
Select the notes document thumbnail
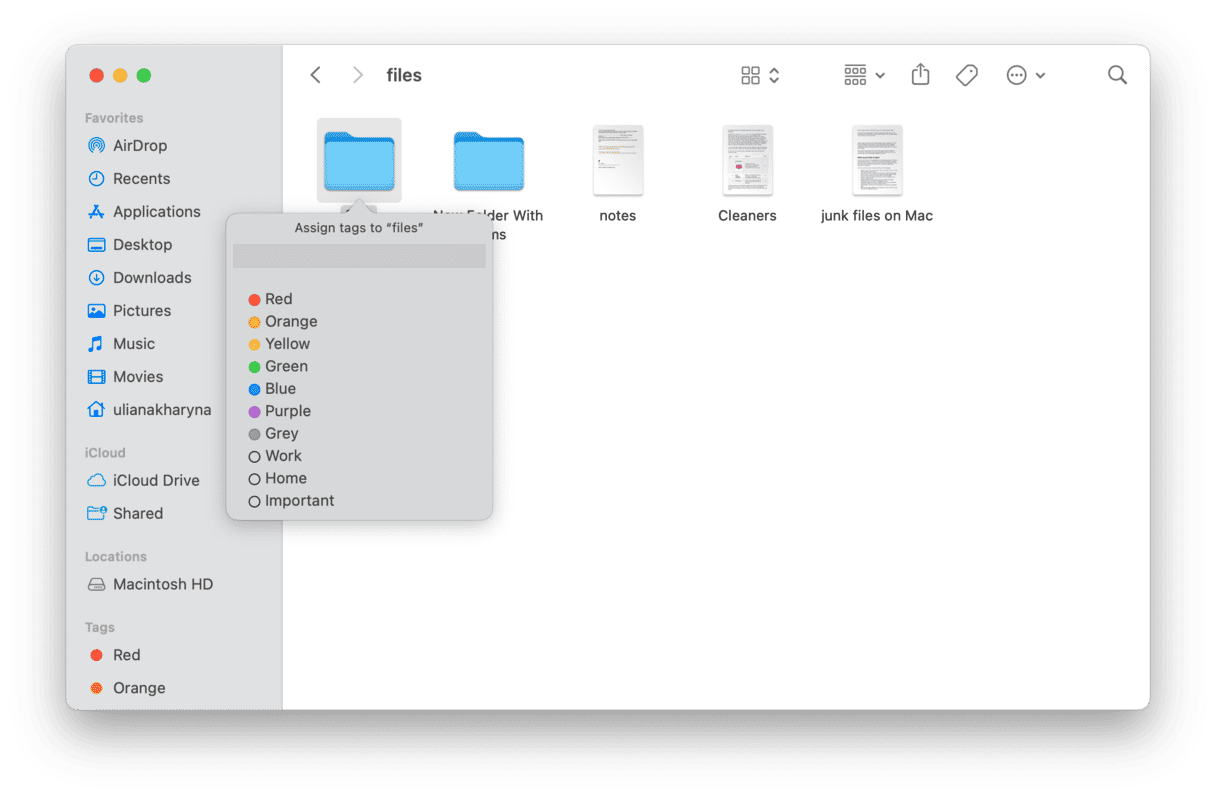618,160
